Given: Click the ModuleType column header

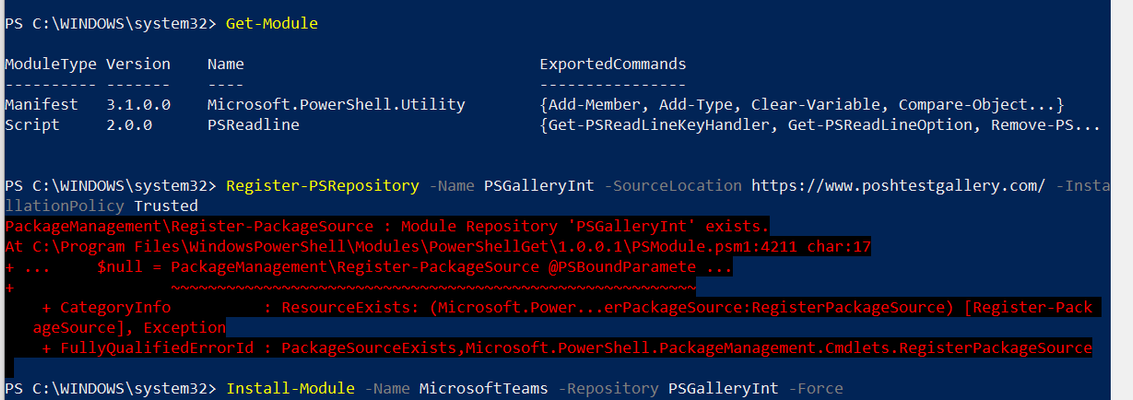Looking at the screenshot, I should 51,64.
